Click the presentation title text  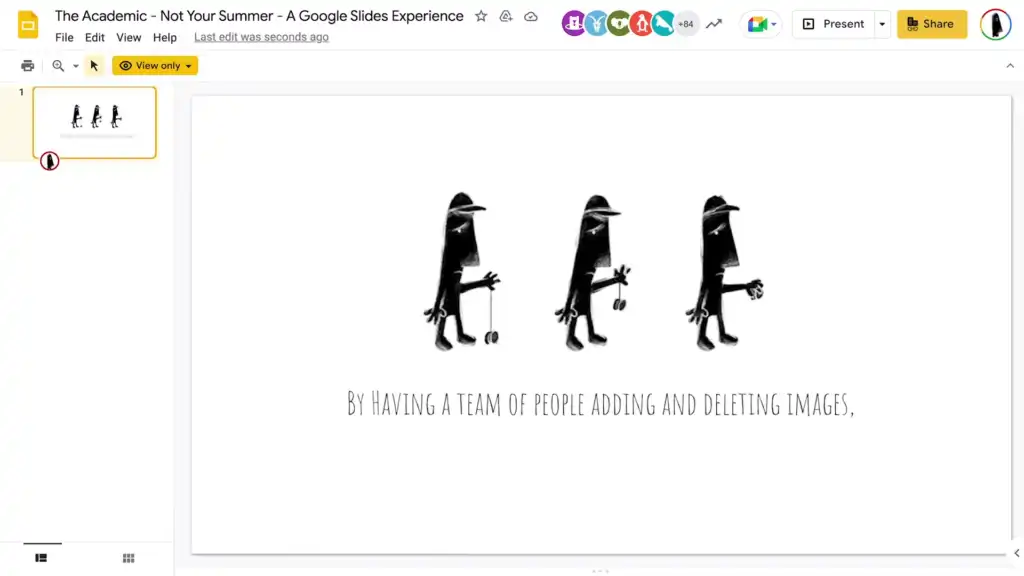coord(259,16)
